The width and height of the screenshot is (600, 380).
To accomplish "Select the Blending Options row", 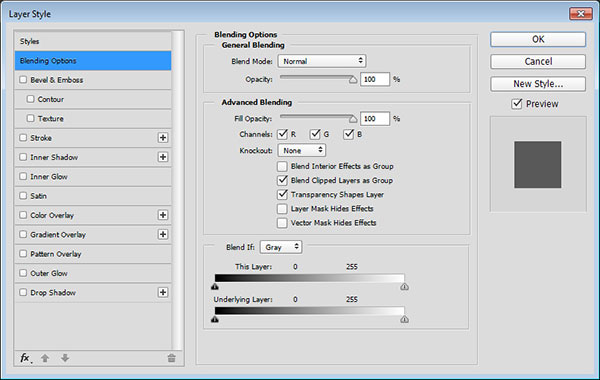I will (93, 60).
